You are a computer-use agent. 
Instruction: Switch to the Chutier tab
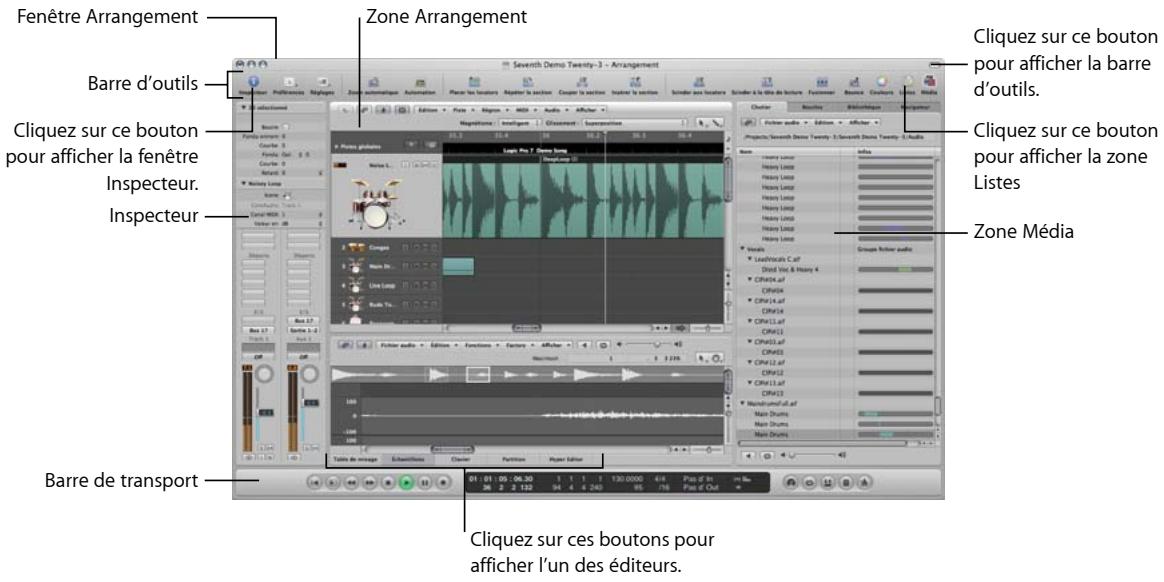pos(761,108)
